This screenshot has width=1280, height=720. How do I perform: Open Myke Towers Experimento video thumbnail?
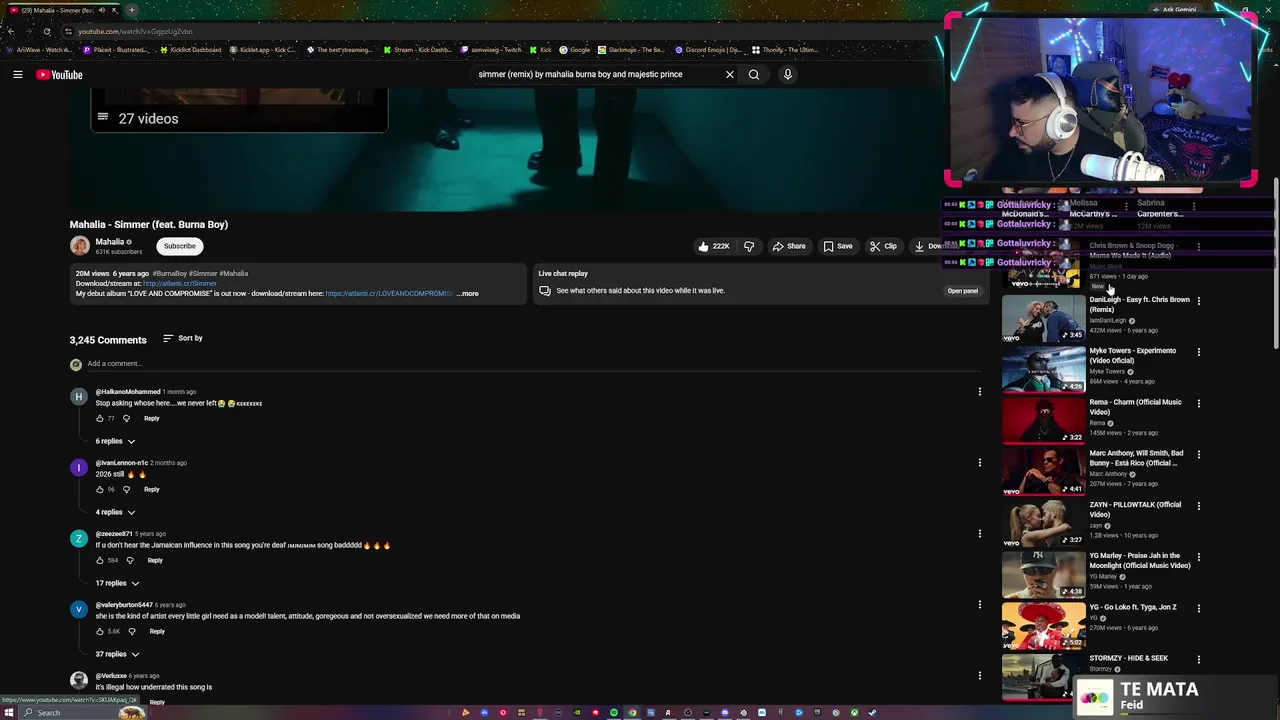pyautogui.click(x=1043, y=369)
